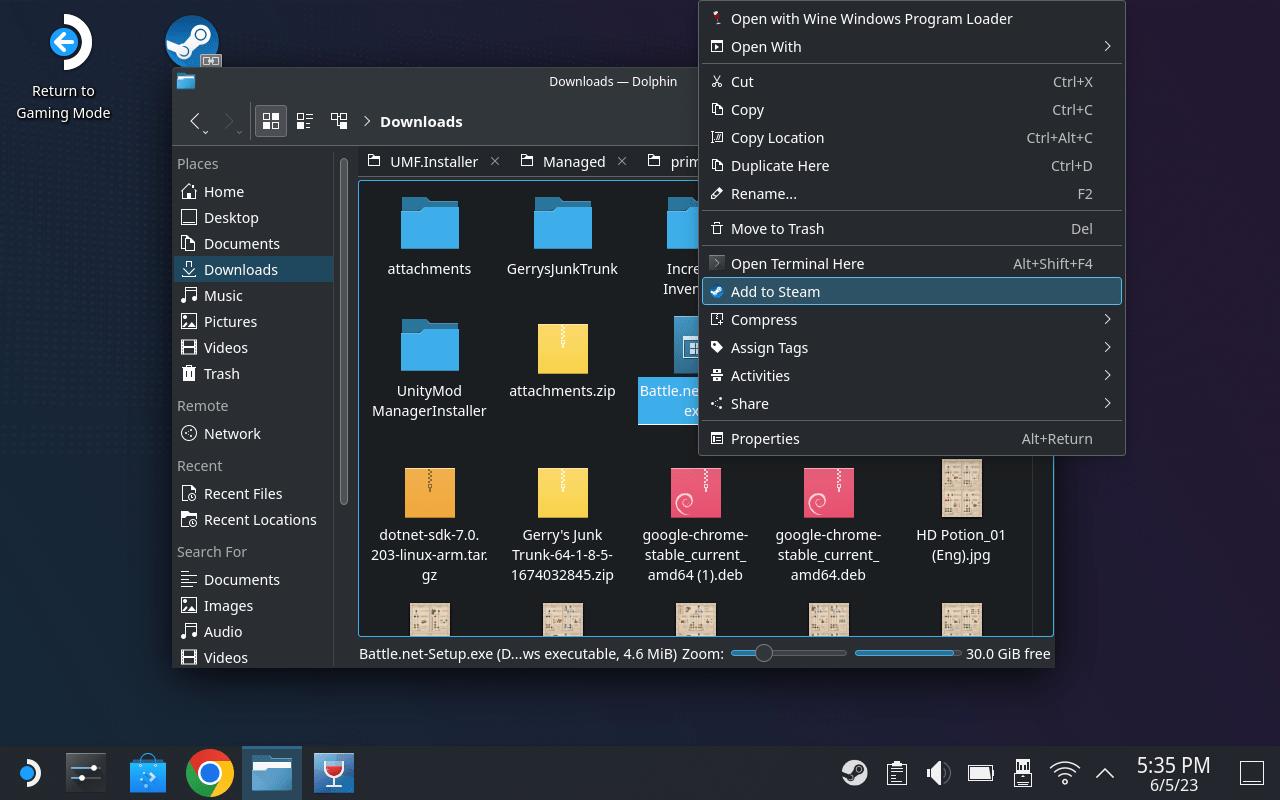Switch to icons view mode in Dolphin
Screen dimensions: 1280x800
pos(270,121)
